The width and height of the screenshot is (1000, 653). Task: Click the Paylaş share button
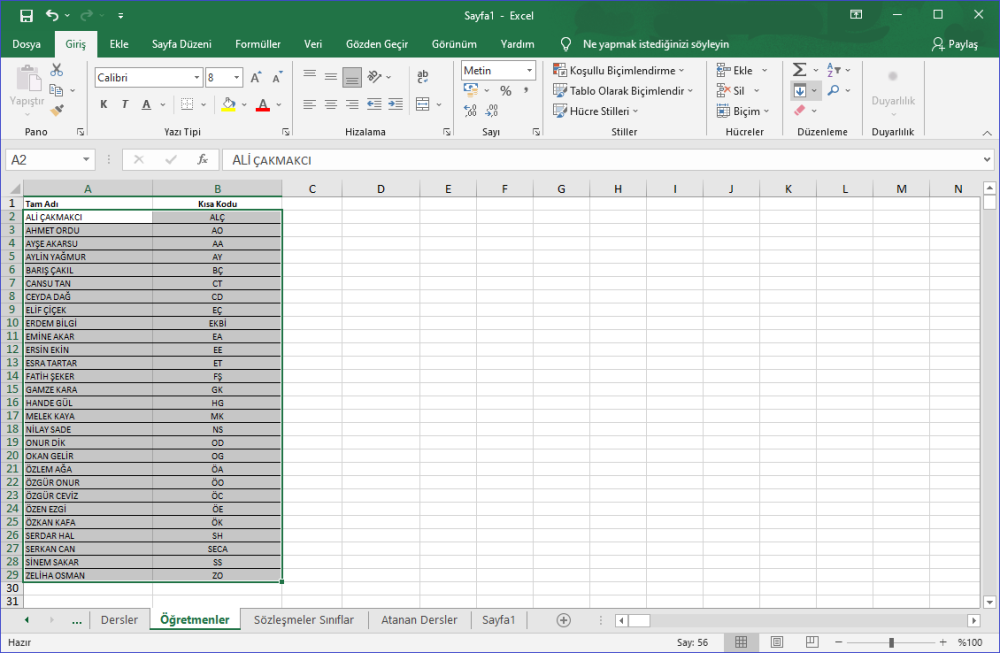coord(954,44)
